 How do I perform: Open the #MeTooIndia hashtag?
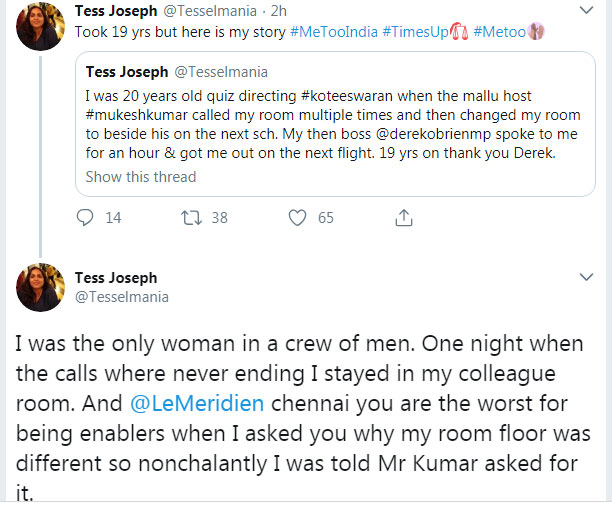point(335,31)
